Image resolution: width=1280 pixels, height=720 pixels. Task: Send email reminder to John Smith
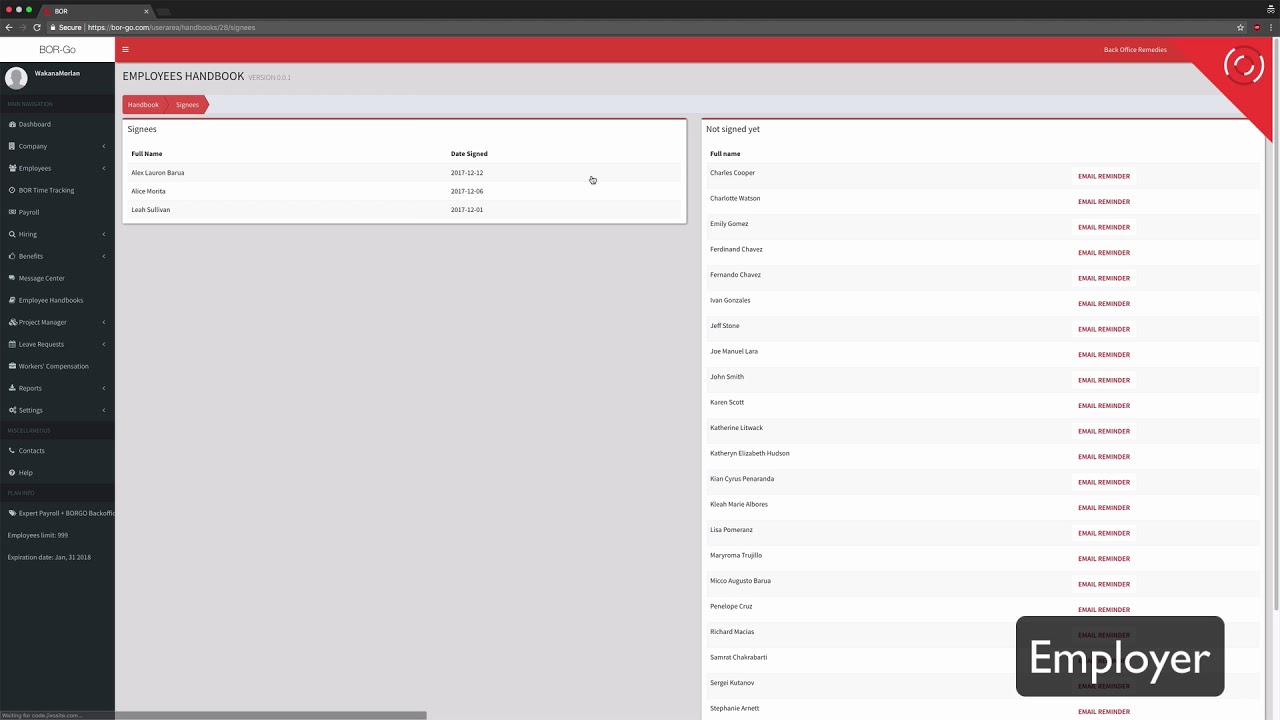point(1104,380)
